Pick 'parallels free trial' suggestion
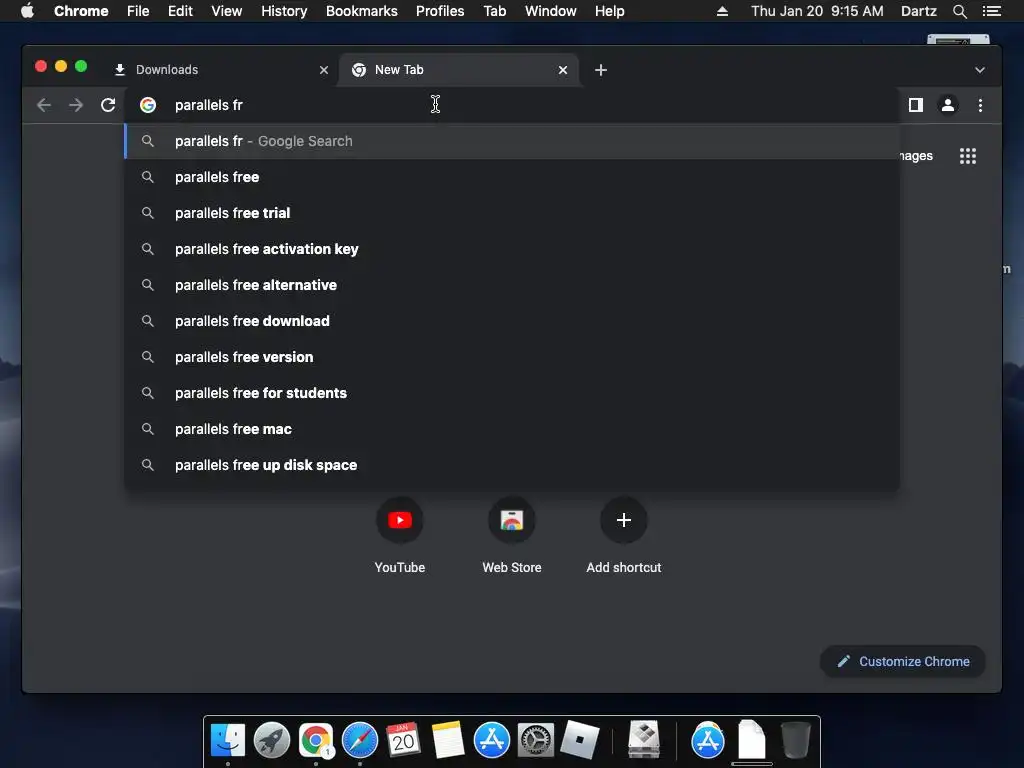1024x768 pixels. tap(512, 213)
